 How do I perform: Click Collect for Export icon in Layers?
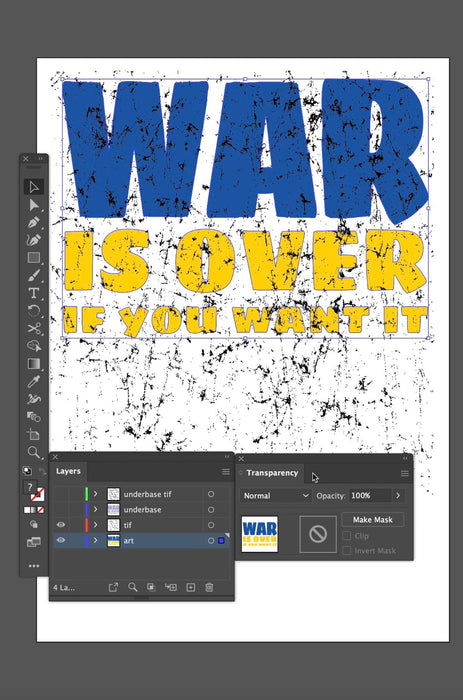[113, 587]
